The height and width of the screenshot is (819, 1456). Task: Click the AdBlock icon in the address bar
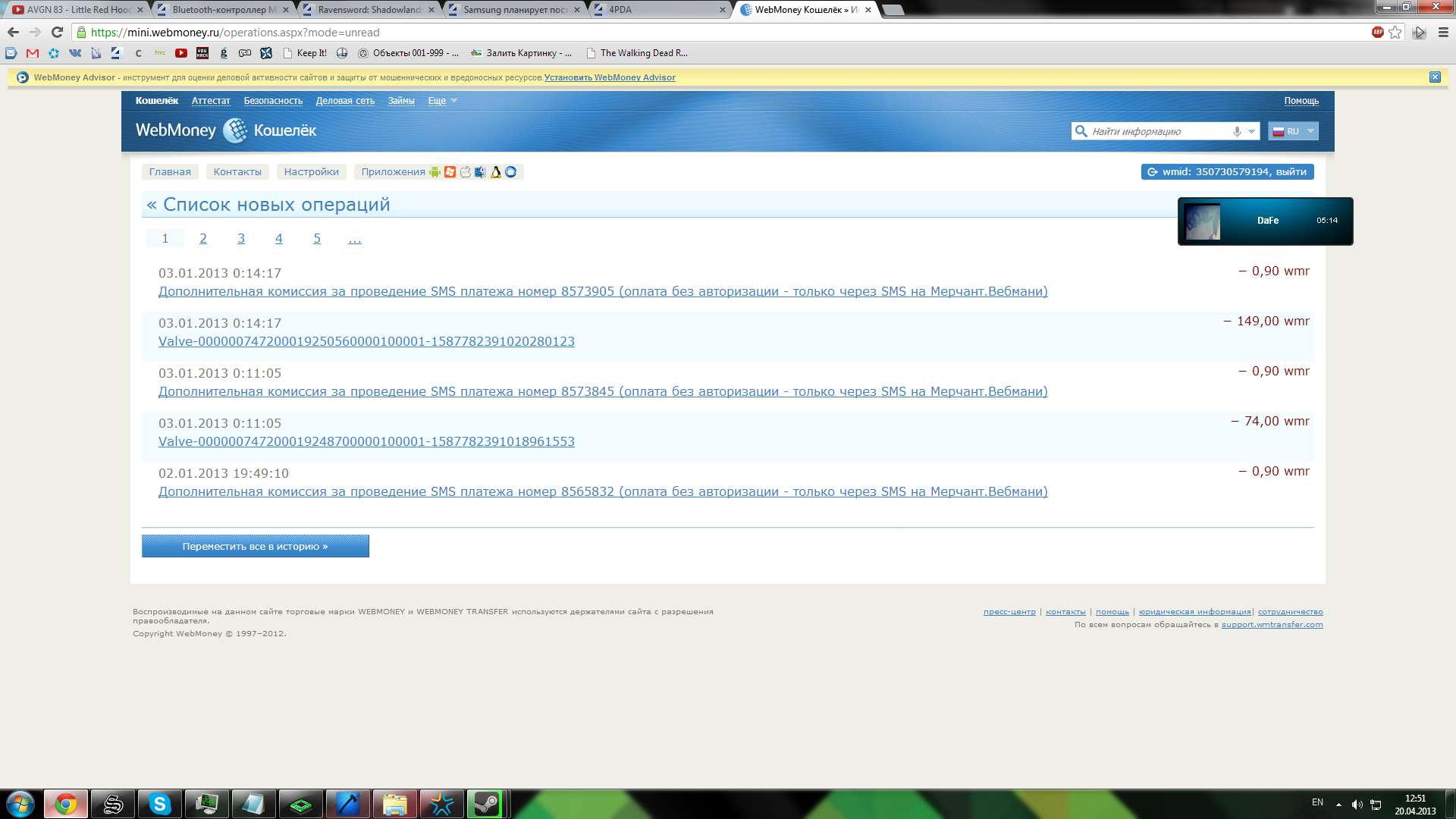point(1377,32)
